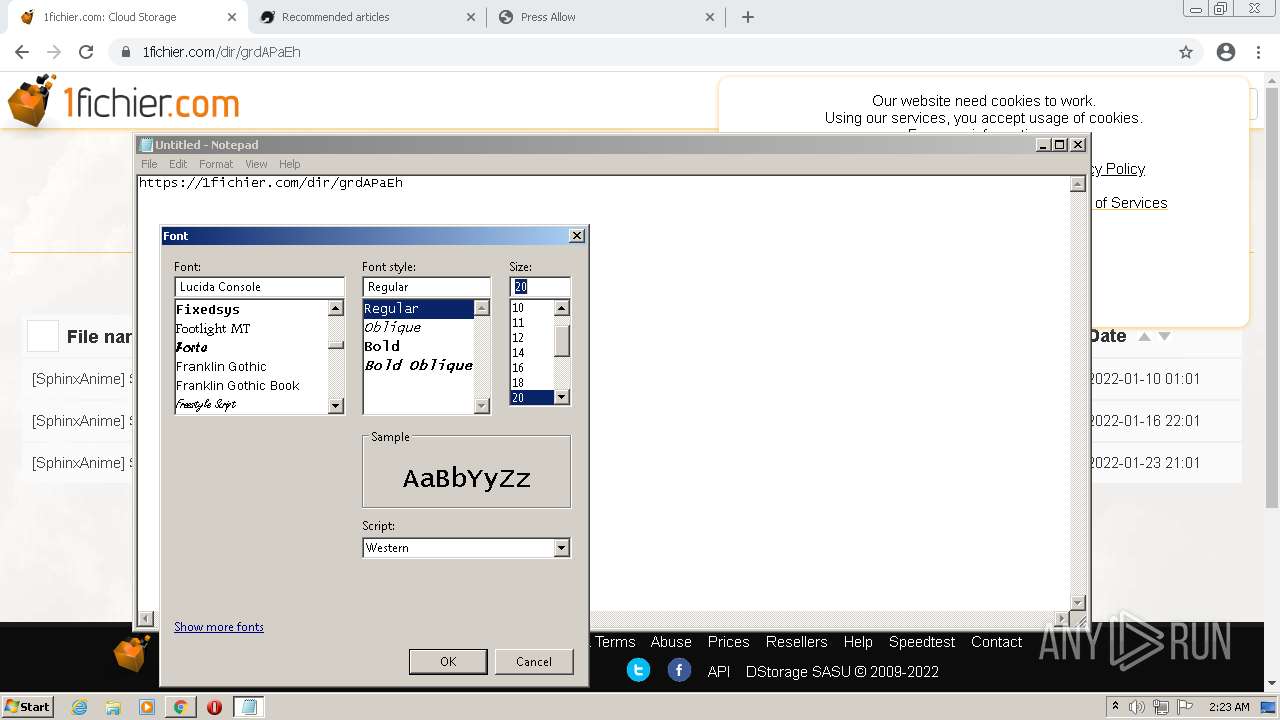This screenshot has width=1280, height=720.
Task: Open Notepad View menu
Action: click(x=256, y=164)
